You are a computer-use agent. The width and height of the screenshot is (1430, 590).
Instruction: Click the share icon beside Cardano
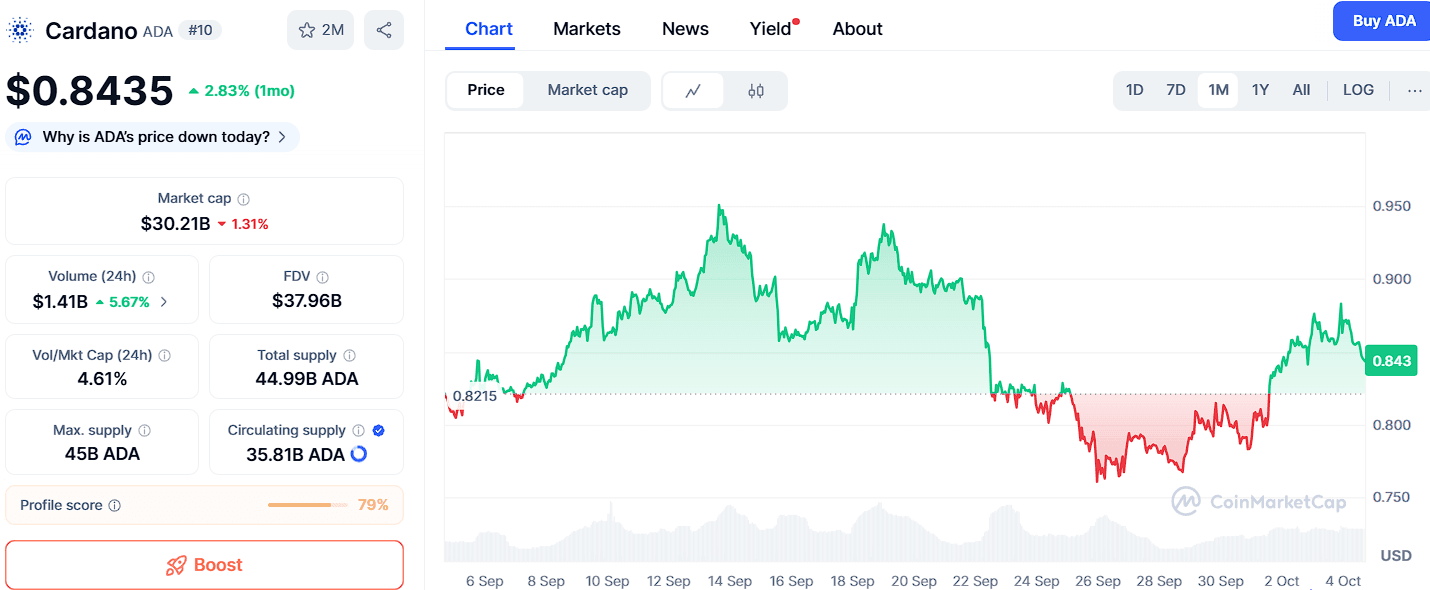384,30
